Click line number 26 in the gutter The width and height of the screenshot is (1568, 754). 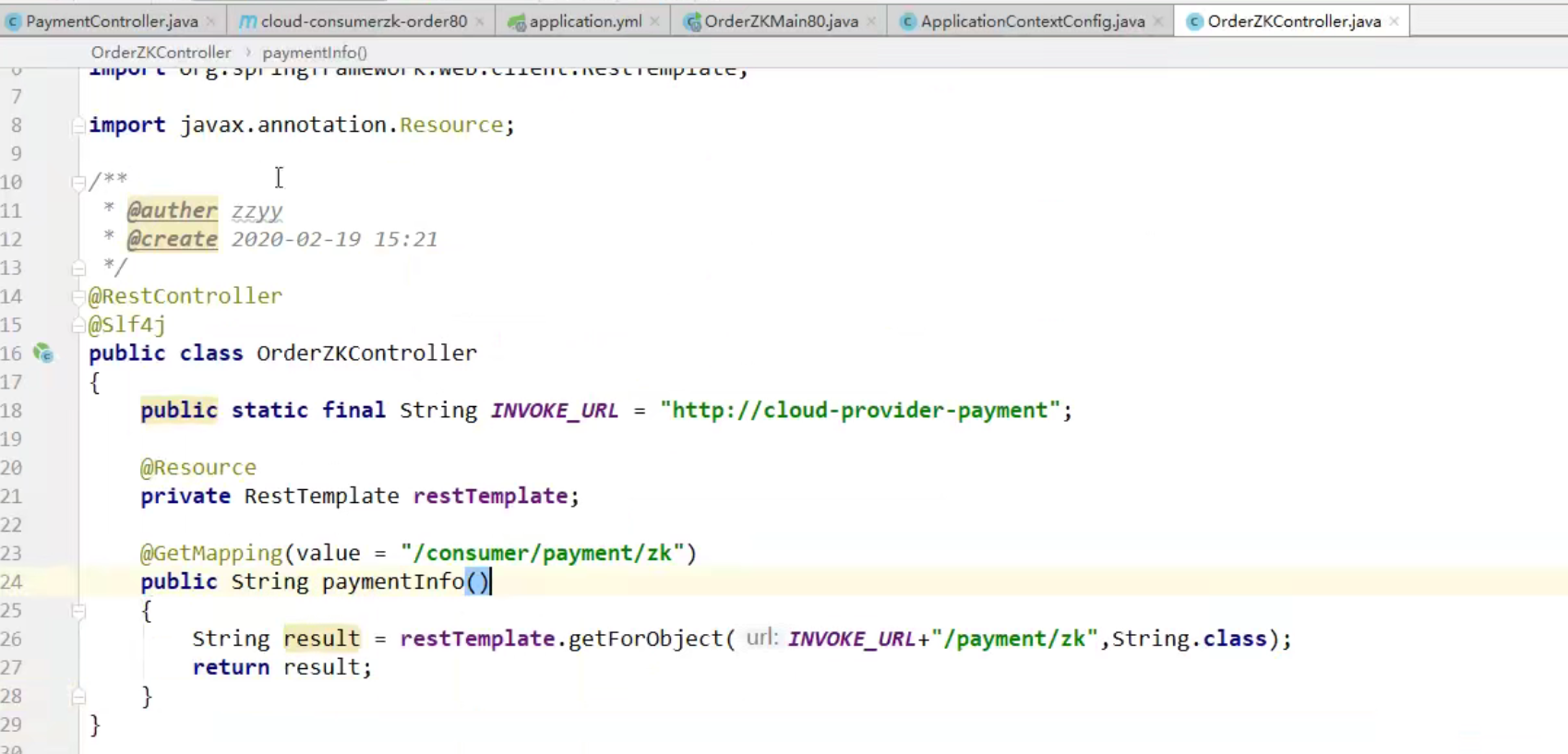click(x=11, y=640)
